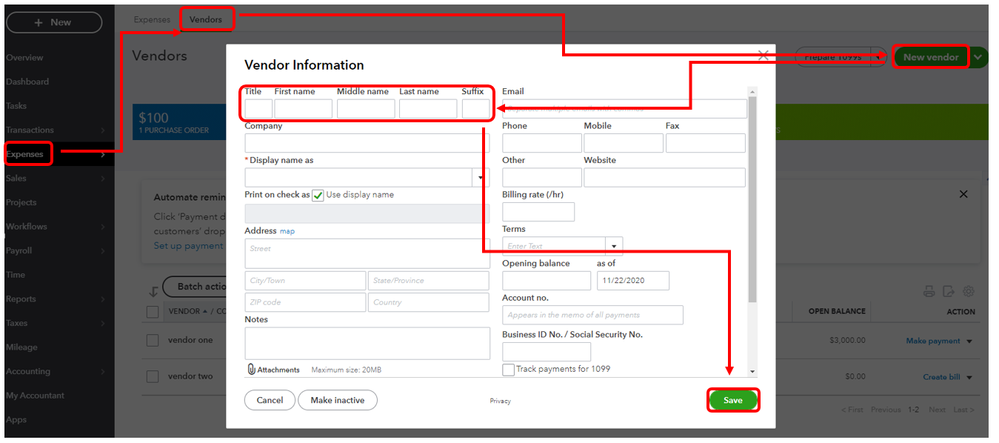Click the Website field
999x443 pixels.
pos(665,178)
